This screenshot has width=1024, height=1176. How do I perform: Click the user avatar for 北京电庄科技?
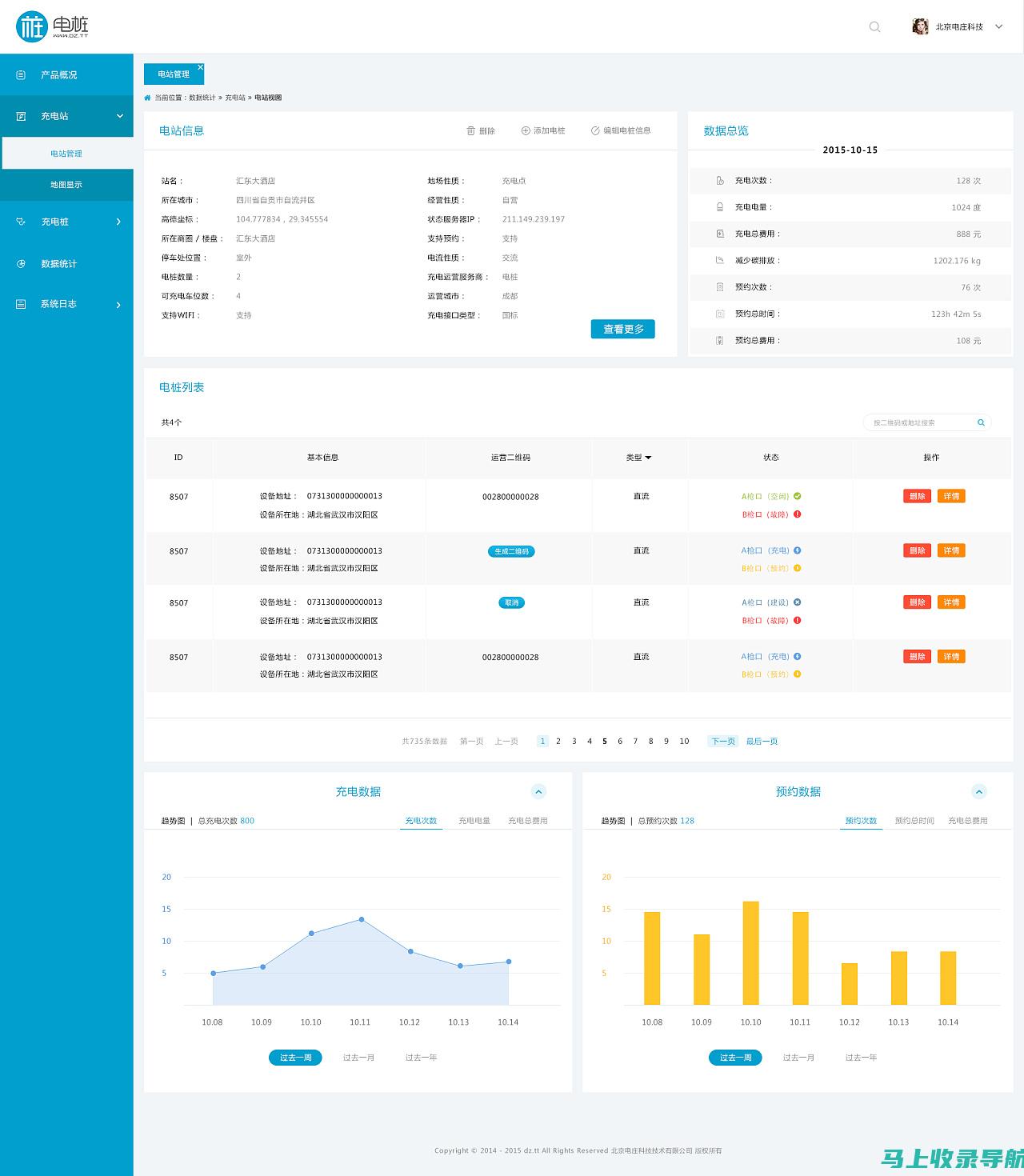[920, 26]
